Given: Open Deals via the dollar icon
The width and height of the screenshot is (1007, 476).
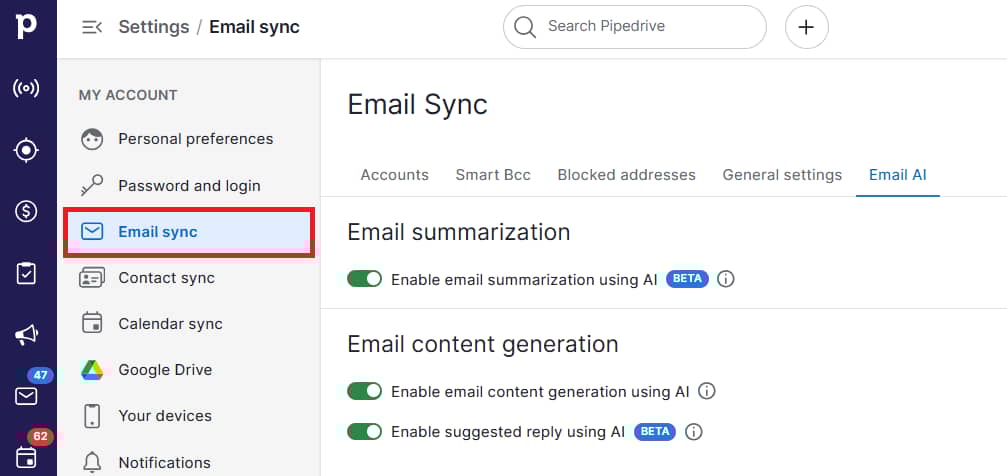Looking at the screenshot, I should [26, 211].
